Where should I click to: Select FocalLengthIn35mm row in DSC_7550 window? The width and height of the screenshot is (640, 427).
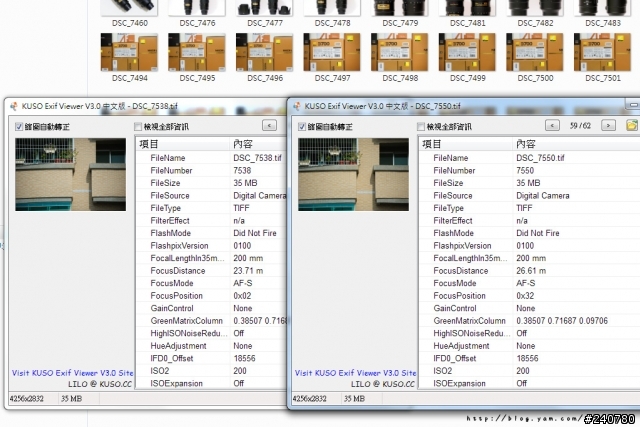(529, 258)
